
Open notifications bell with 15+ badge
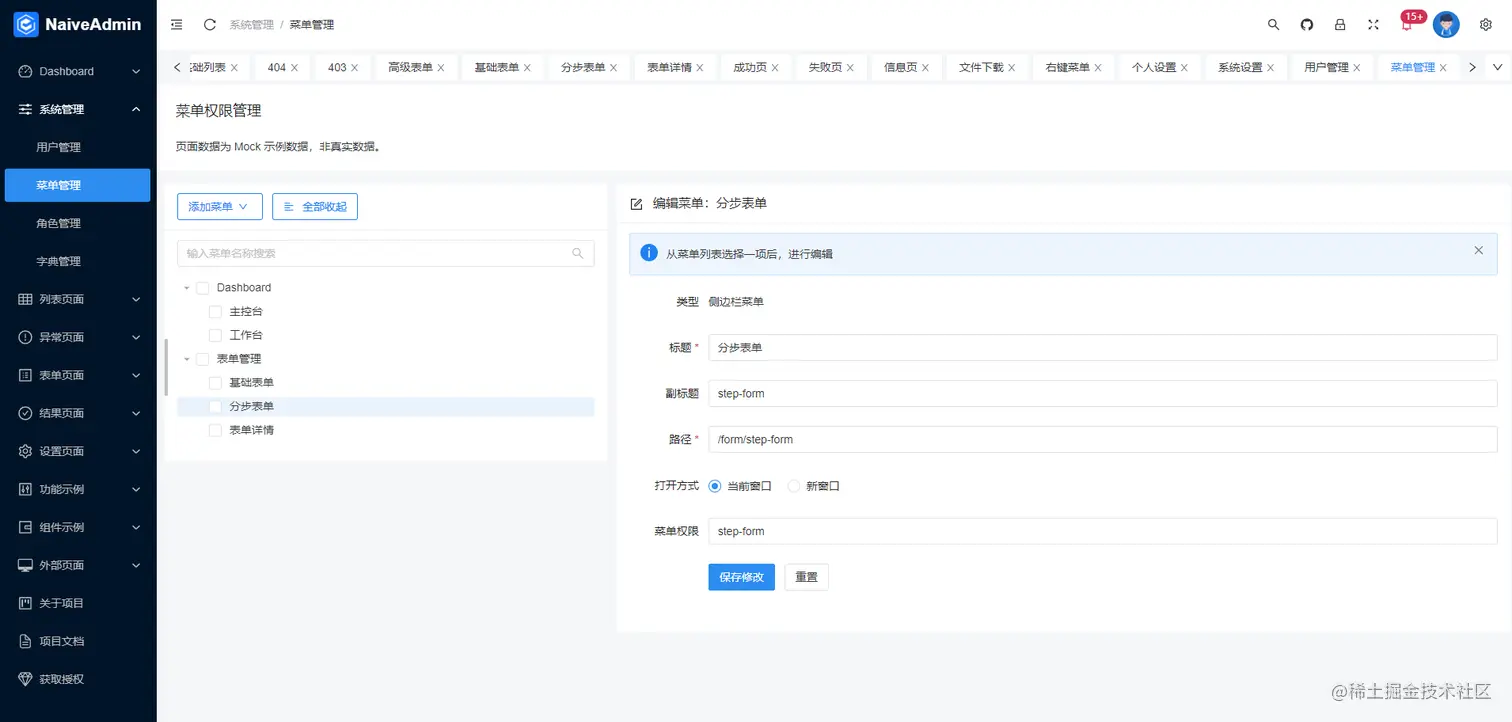(x=1407, y=25)
